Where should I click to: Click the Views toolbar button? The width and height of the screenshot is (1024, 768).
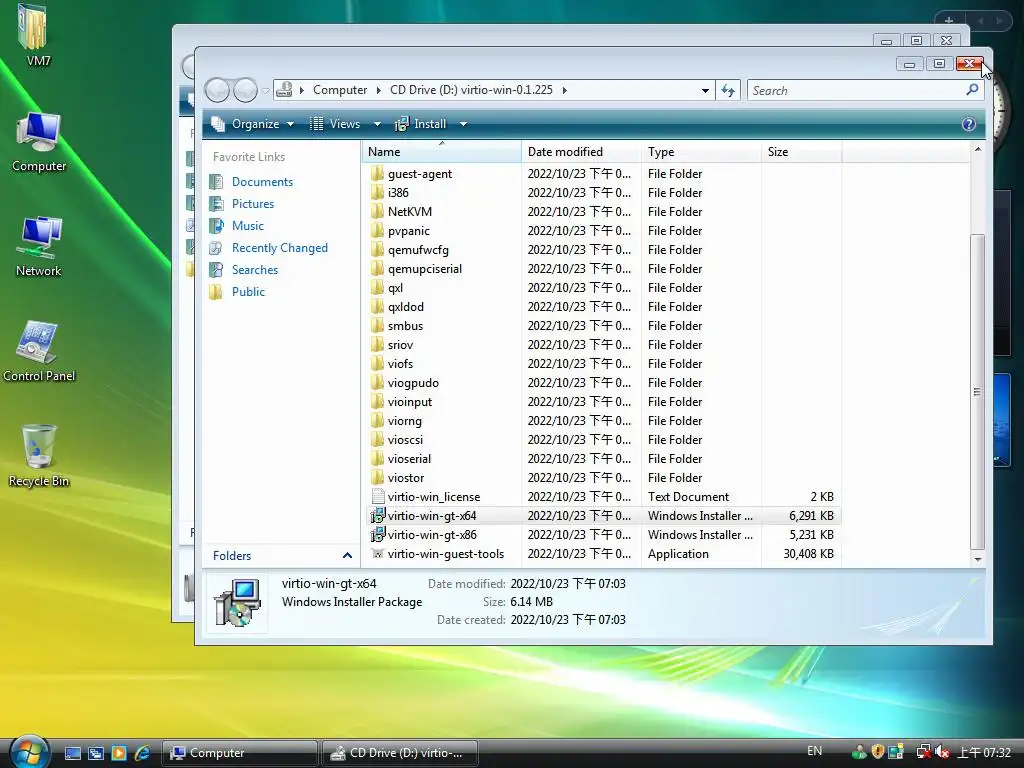point(335,124)
